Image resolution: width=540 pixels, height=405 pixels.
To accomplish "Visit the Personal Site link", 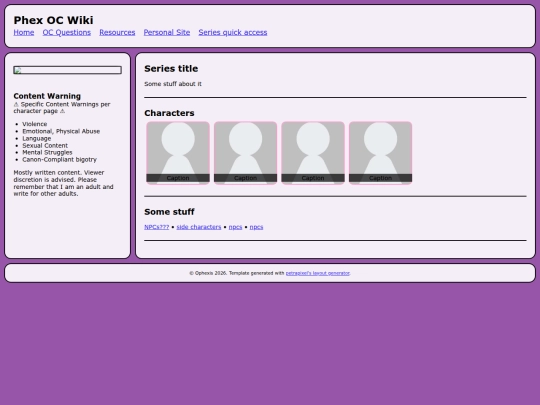I will point(167,32).
